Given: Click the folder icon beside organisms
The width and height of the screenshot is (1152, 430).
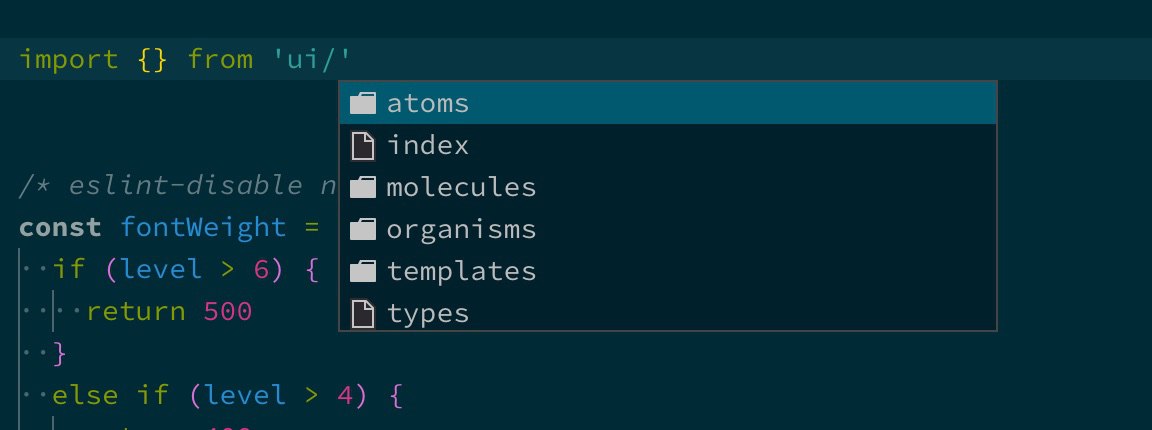Looking at the screenshot, I should pyautogui.click(x=363, y=229).
